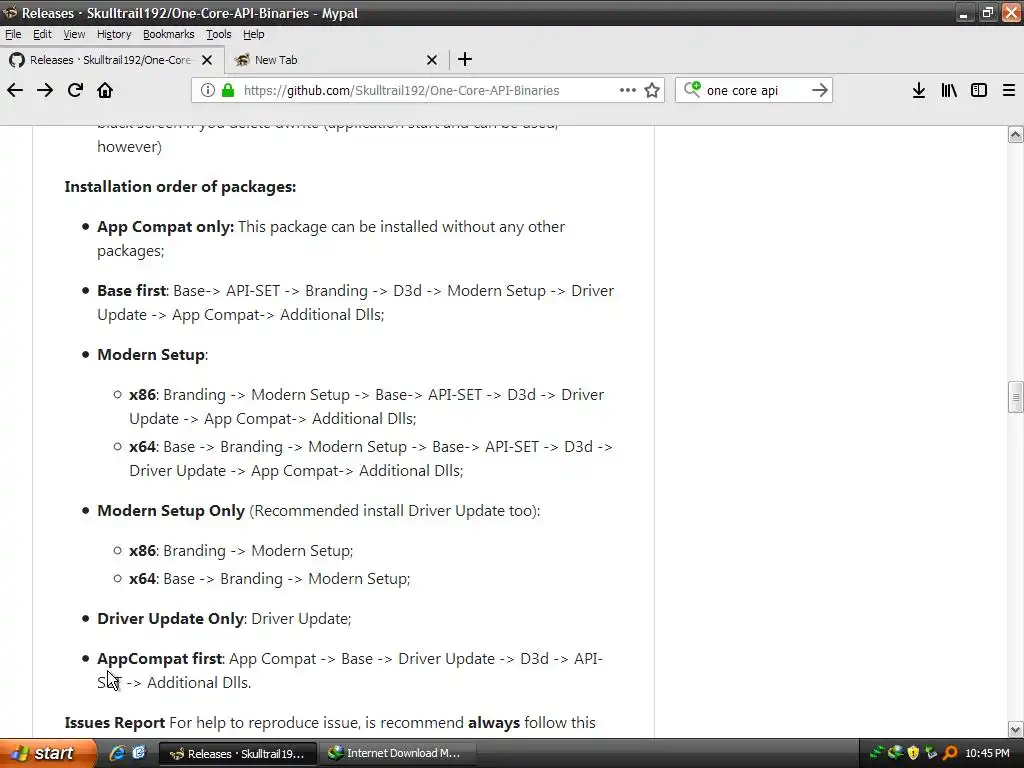Click the 'Modern Setup Only' bold text
This screenshot has width=1024, height=768.
click(171, 511)
